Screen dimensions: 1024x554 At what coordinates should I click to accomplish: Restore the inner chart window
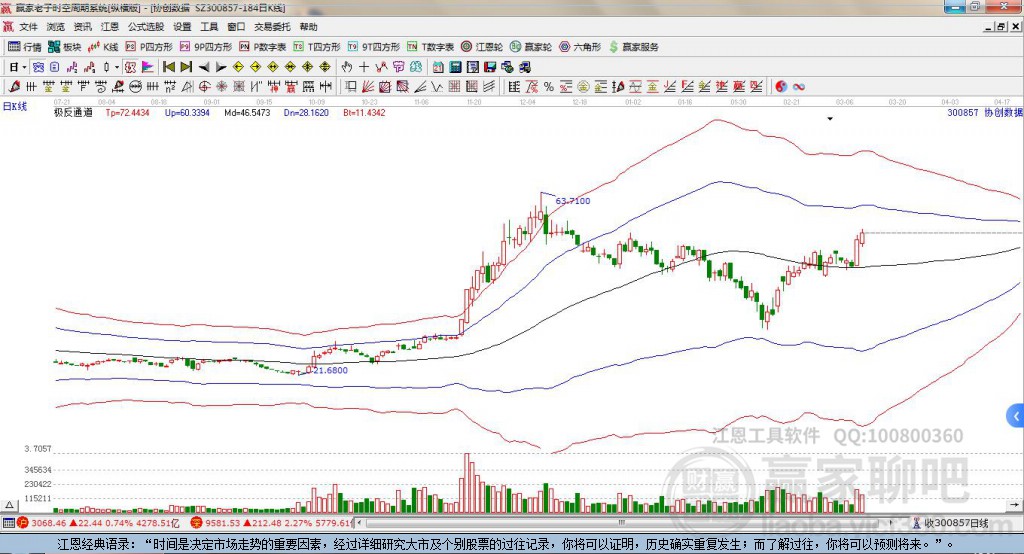[1002, 27]
